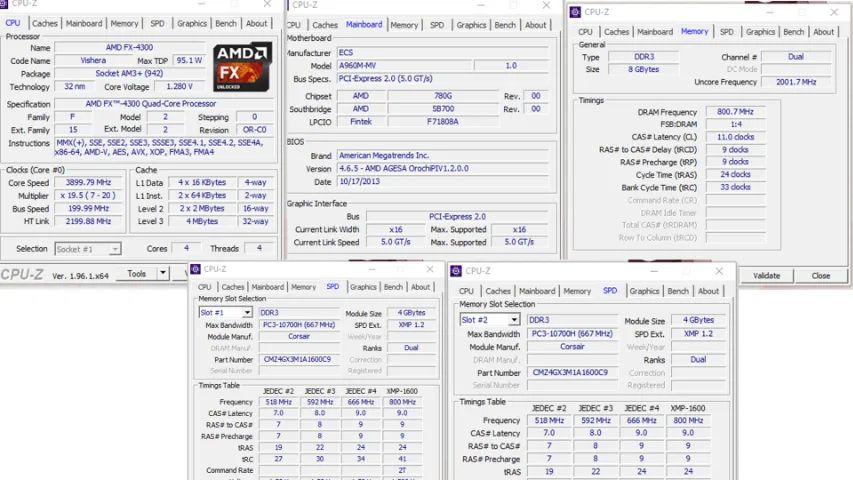Click the DRAM Frequency value 800.7 MHz
This screenshot has width=853, height=480.
735,112
